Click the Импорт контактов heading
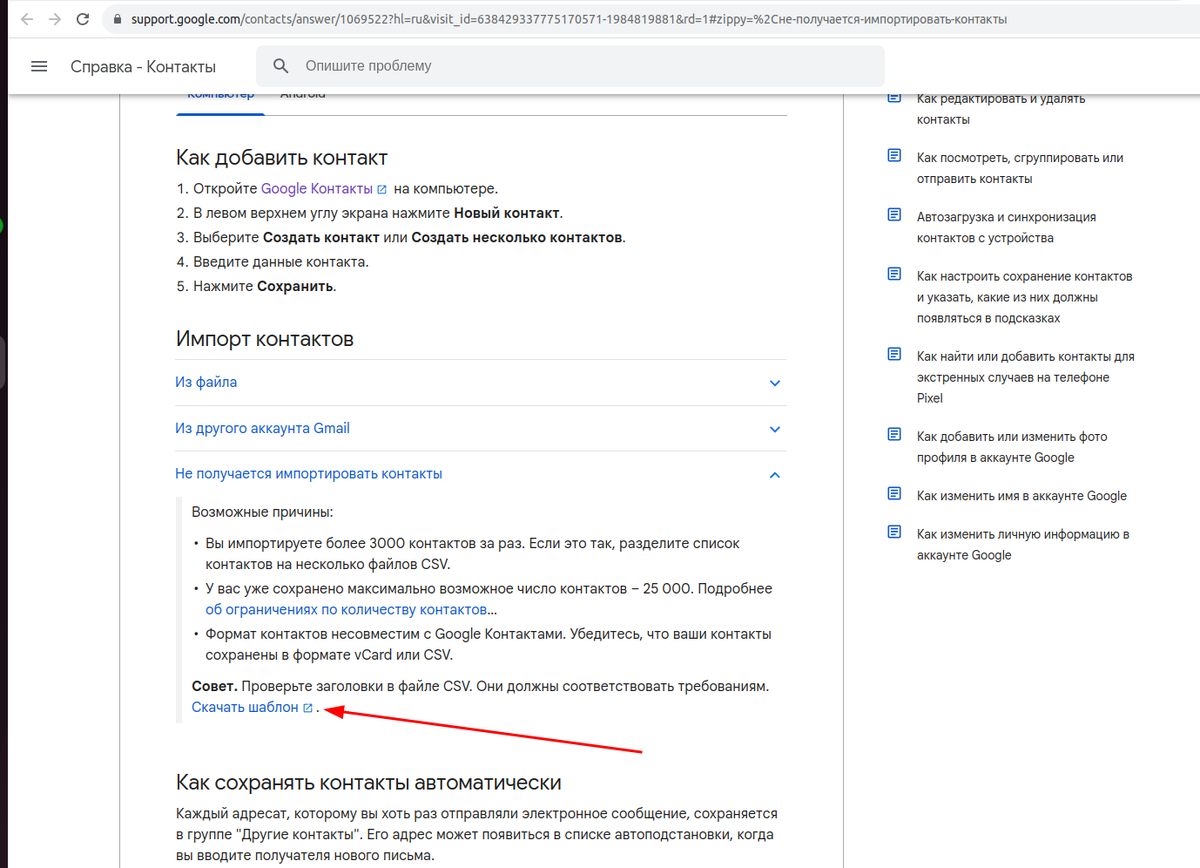Viewport: 1200px width, 868px height. (x=265, y=339)
